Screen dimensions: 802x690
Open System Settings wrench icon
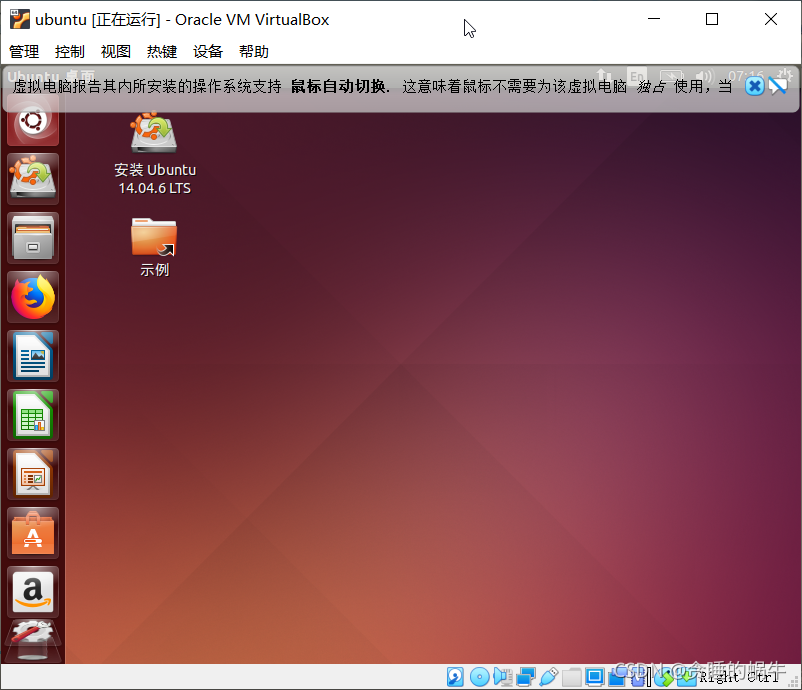33,641
